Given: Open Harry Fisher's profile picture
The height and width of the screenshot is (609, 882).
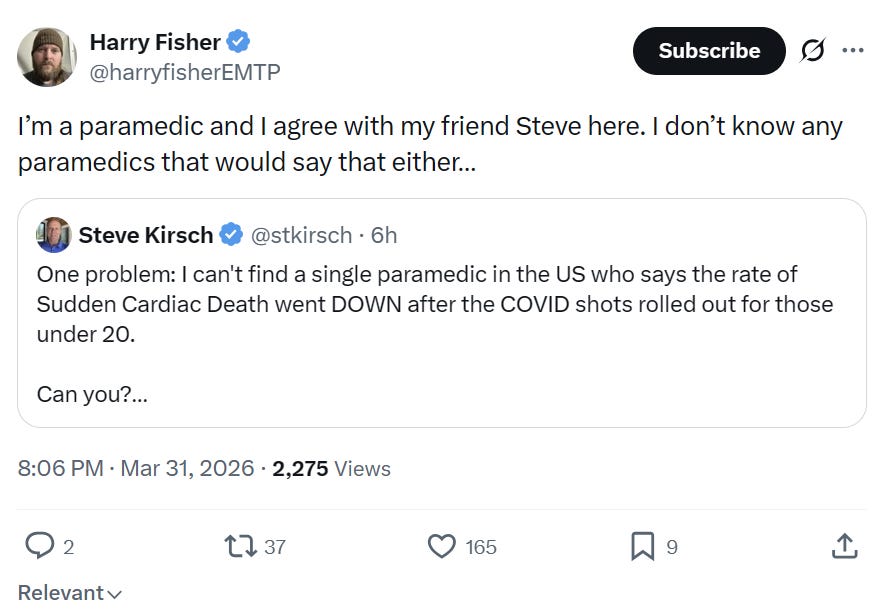Looking at the screenshot, I should pyautogui.click(x=47, y=56).
